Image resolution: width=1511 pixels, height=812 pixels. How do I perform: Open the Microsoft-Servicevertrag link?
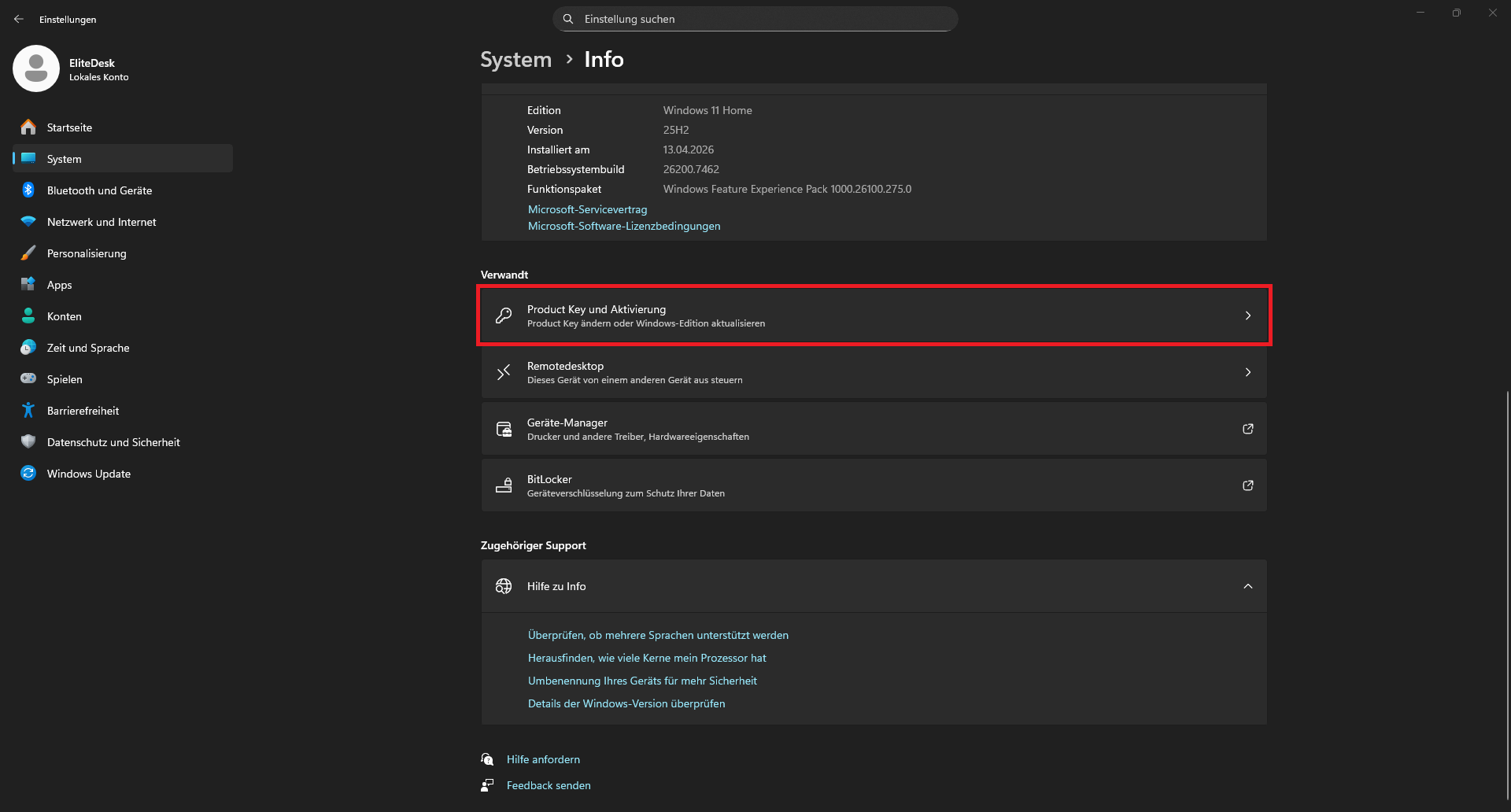tap(587, 209)
